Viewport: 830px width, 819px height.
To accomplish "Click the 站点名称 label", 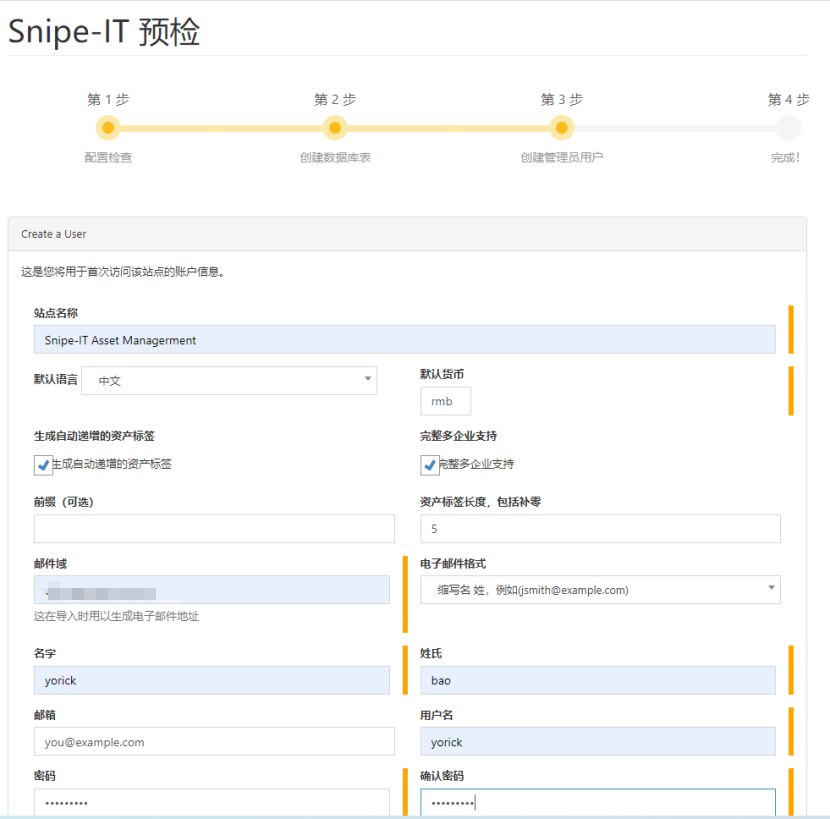I will point(56,313).
